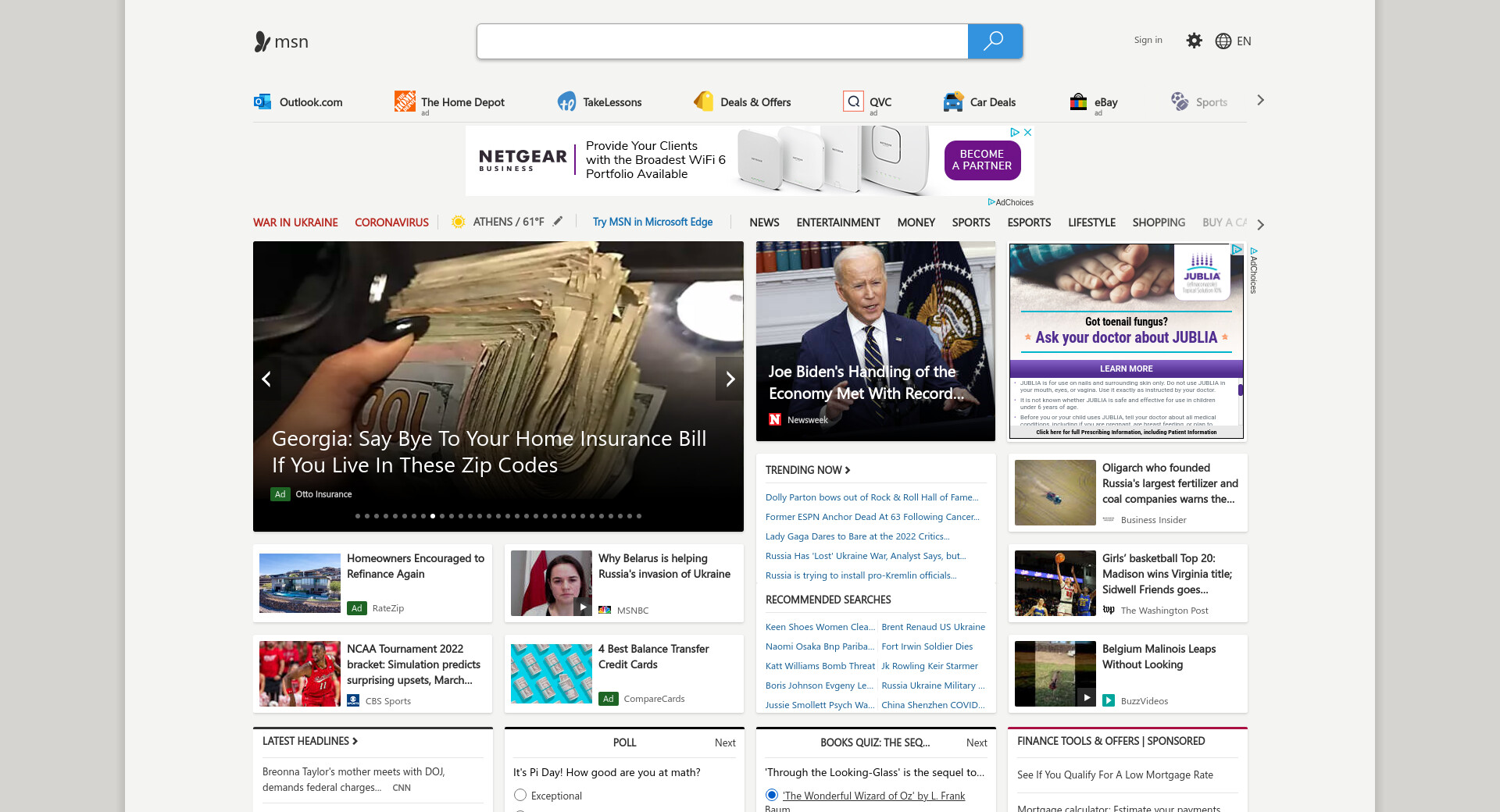Screen dimensions: 1500x812
Task: Go to next carousel slide
Action: (x=730, y=379)
